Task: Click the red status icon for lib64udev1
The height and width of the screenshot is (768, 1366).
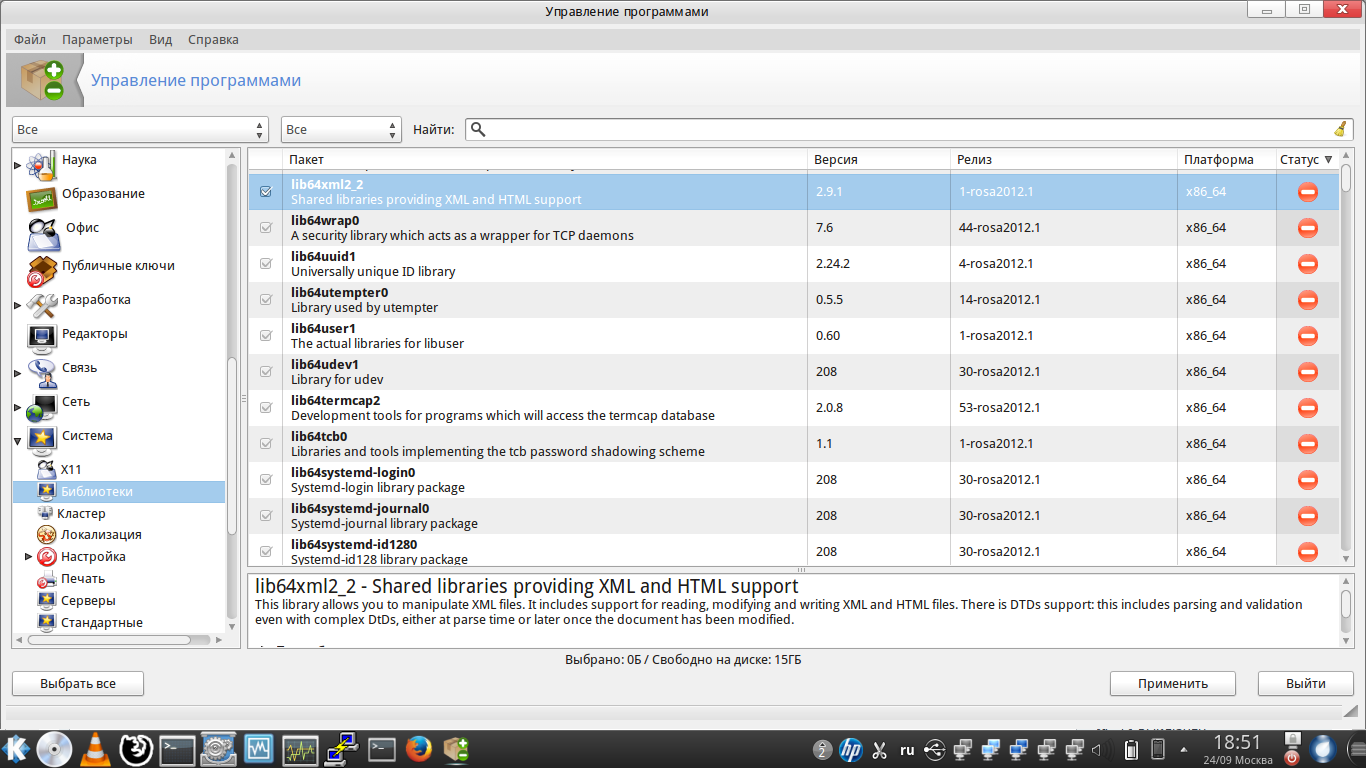Action: (1307, 372)
